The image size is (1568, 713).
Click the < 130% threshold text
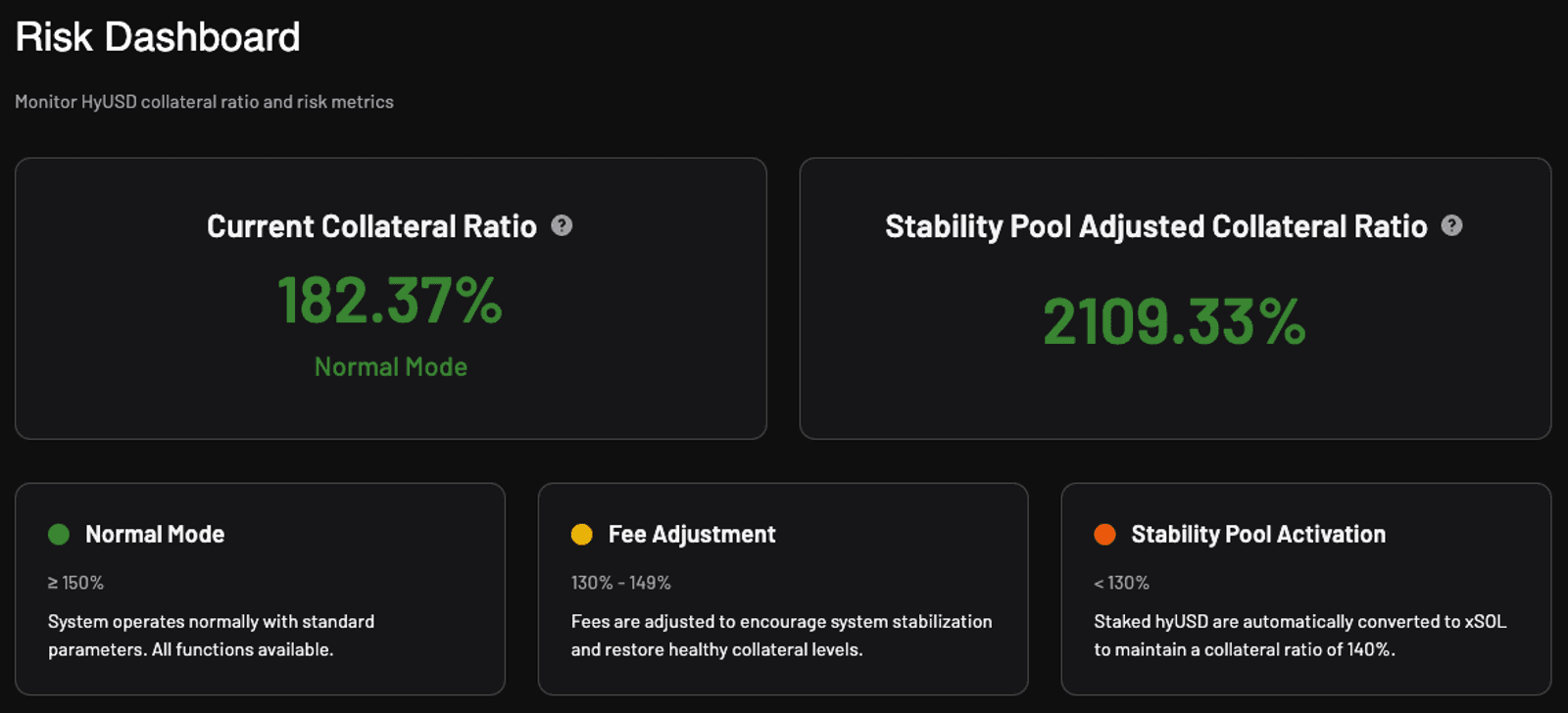pyautogui.click(x=1121, y=583)
